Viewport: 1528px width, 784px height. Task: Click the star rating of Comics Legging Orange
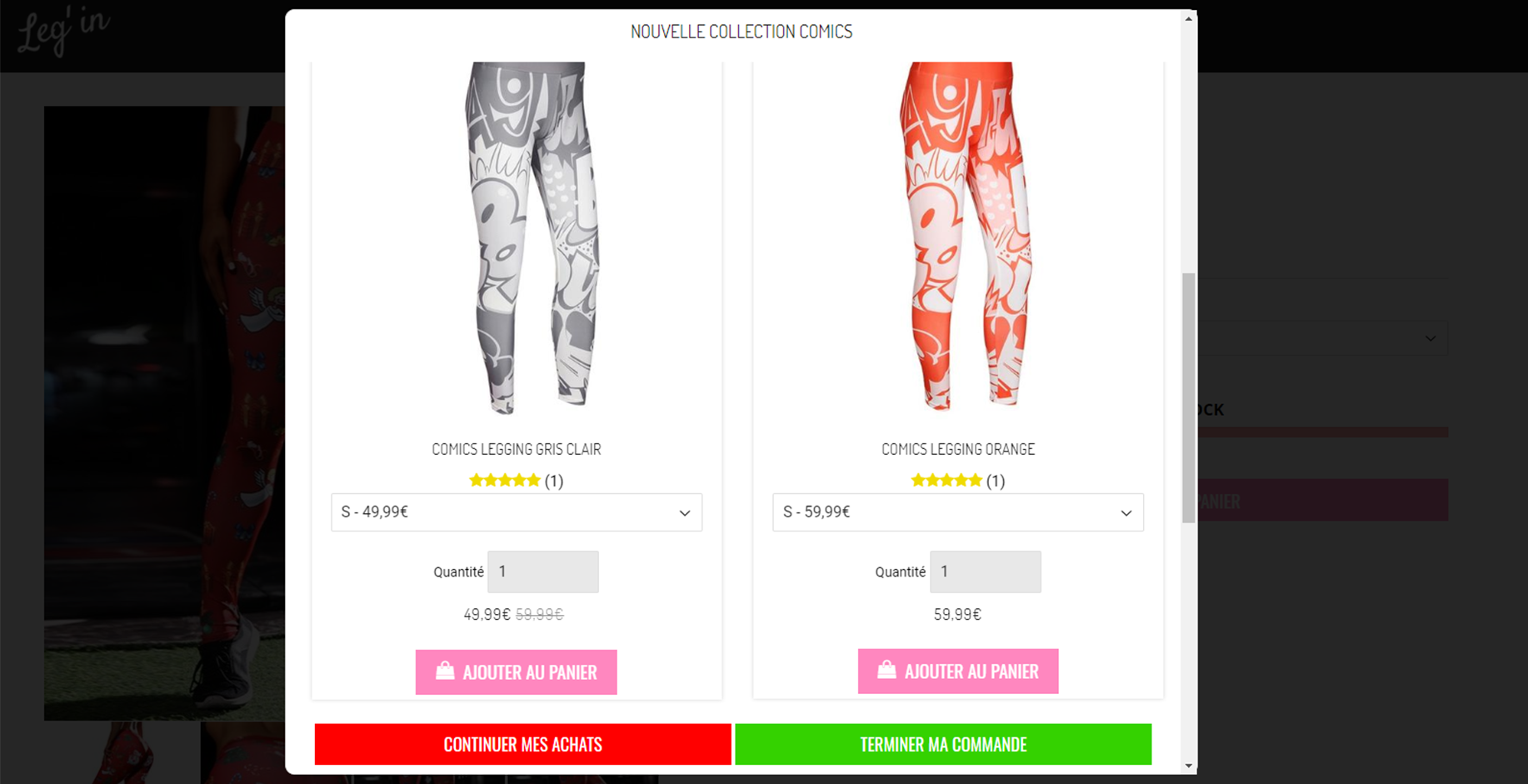(x=946, y=481)
